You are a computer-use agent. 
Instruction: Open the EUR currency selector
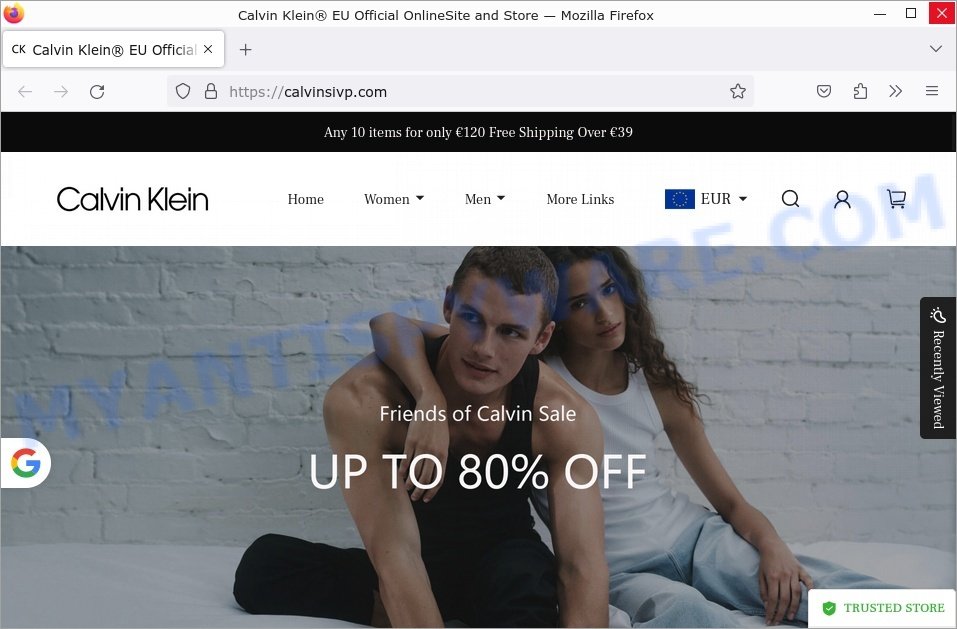(x=706, y=199)
